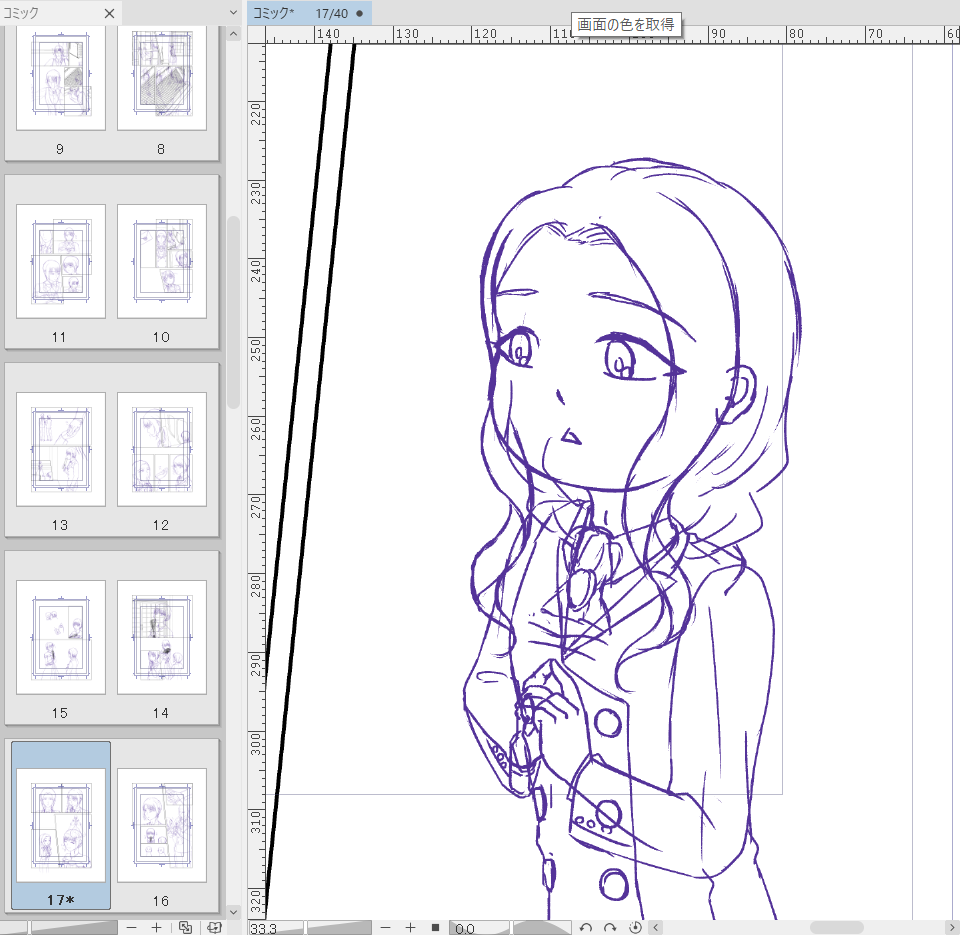
Task: Rotate canvas left using the rotate icon
Action: click(586, 927)
